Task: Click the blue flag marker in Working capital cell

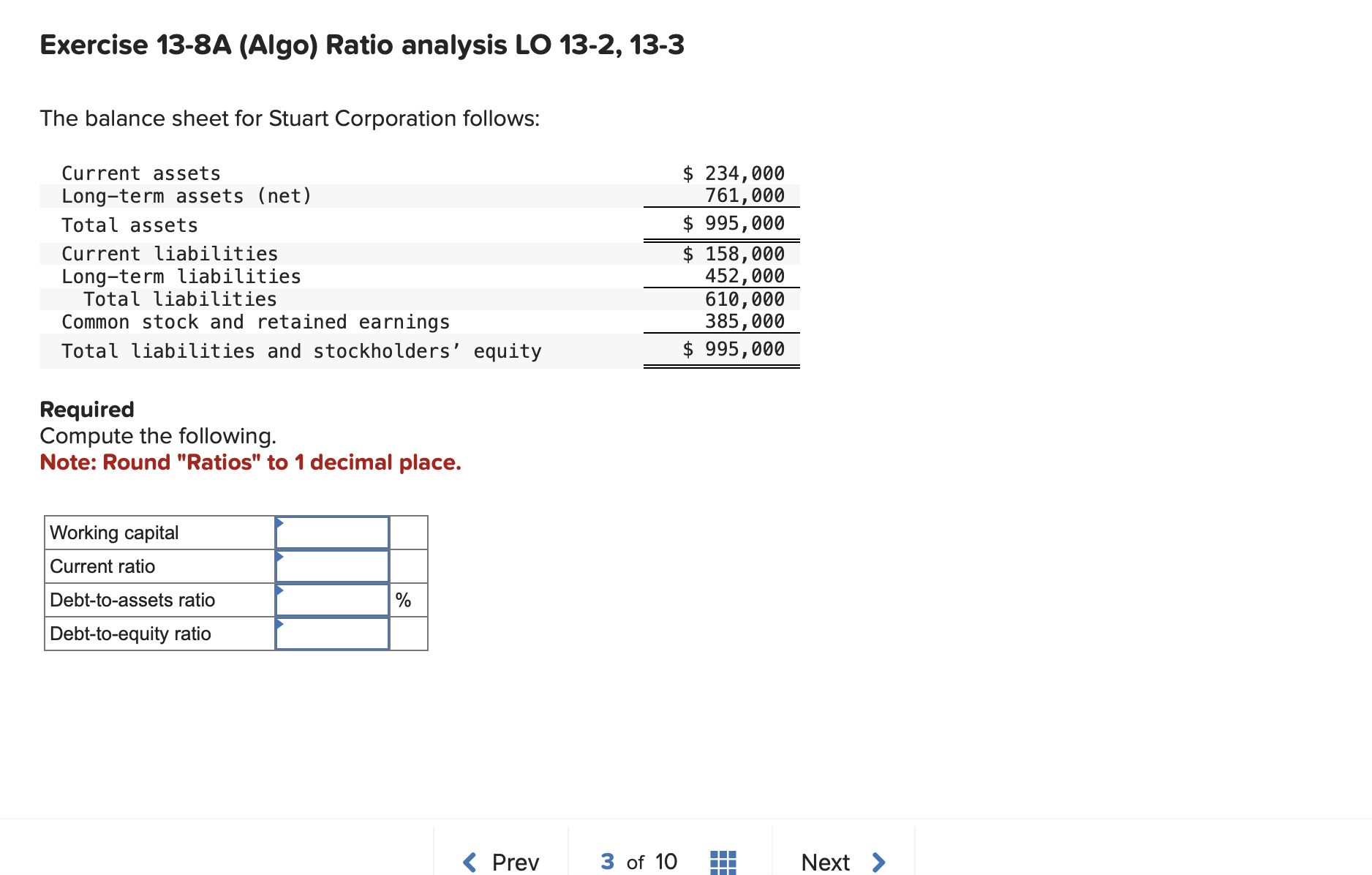Action: (279, 524)
